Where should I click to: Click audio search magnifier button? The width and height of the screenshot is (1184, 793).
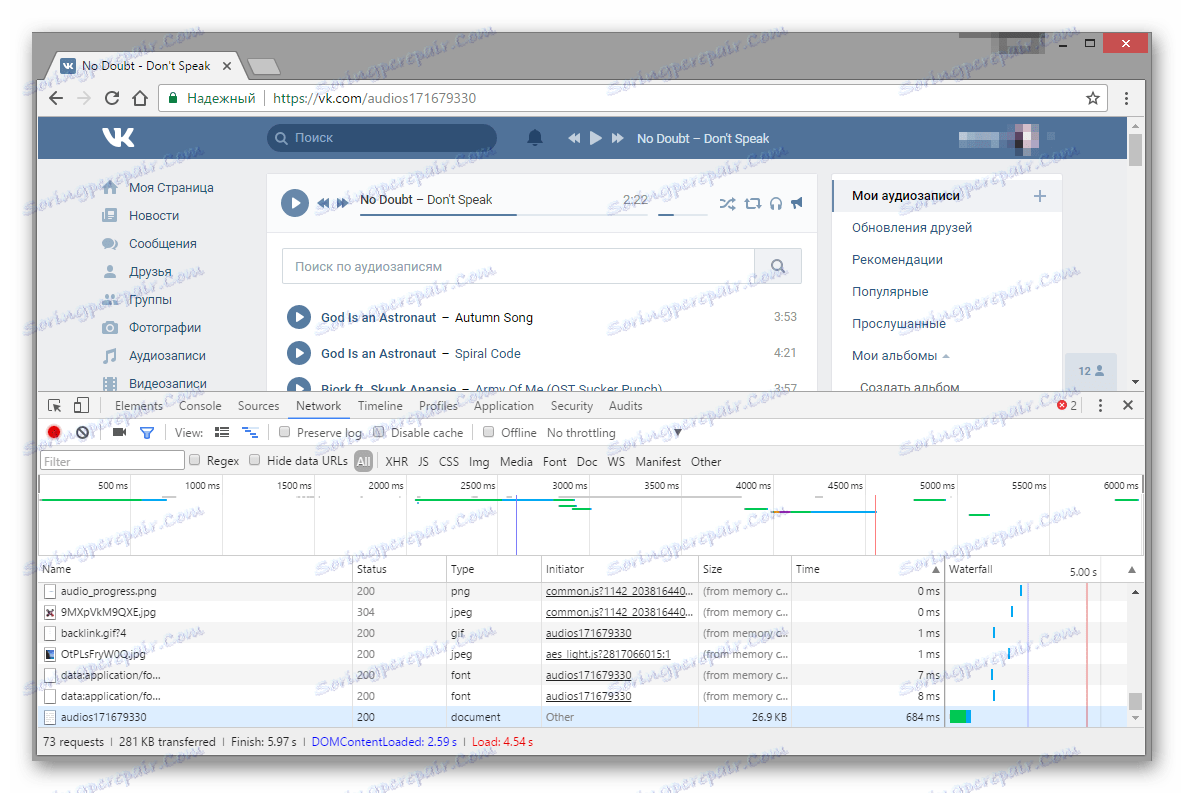[778, 266]
